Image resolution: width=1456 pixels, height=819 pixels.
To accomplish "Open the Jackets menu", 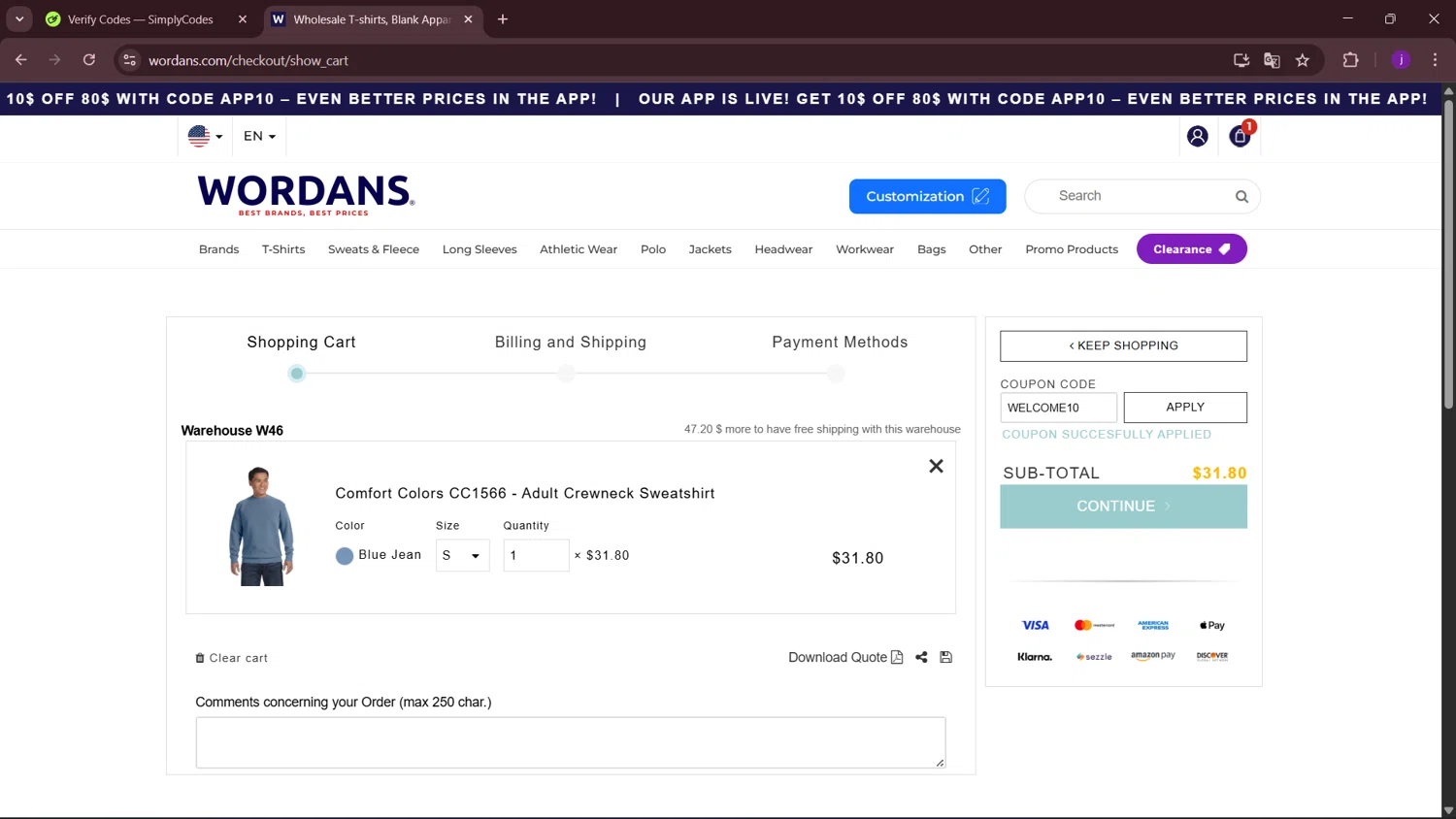I will click(x=710, y=249).
